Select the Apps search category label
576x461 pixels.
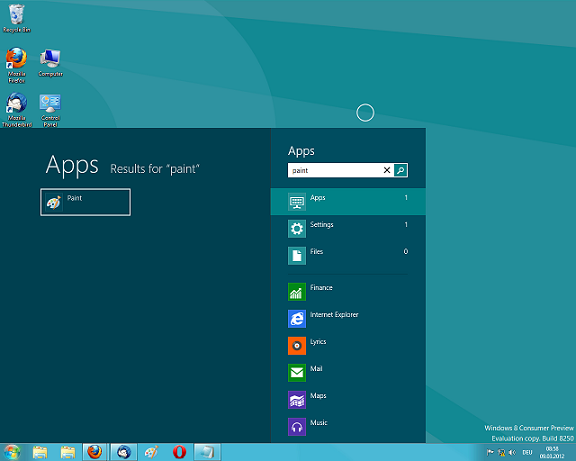[318, 198]
